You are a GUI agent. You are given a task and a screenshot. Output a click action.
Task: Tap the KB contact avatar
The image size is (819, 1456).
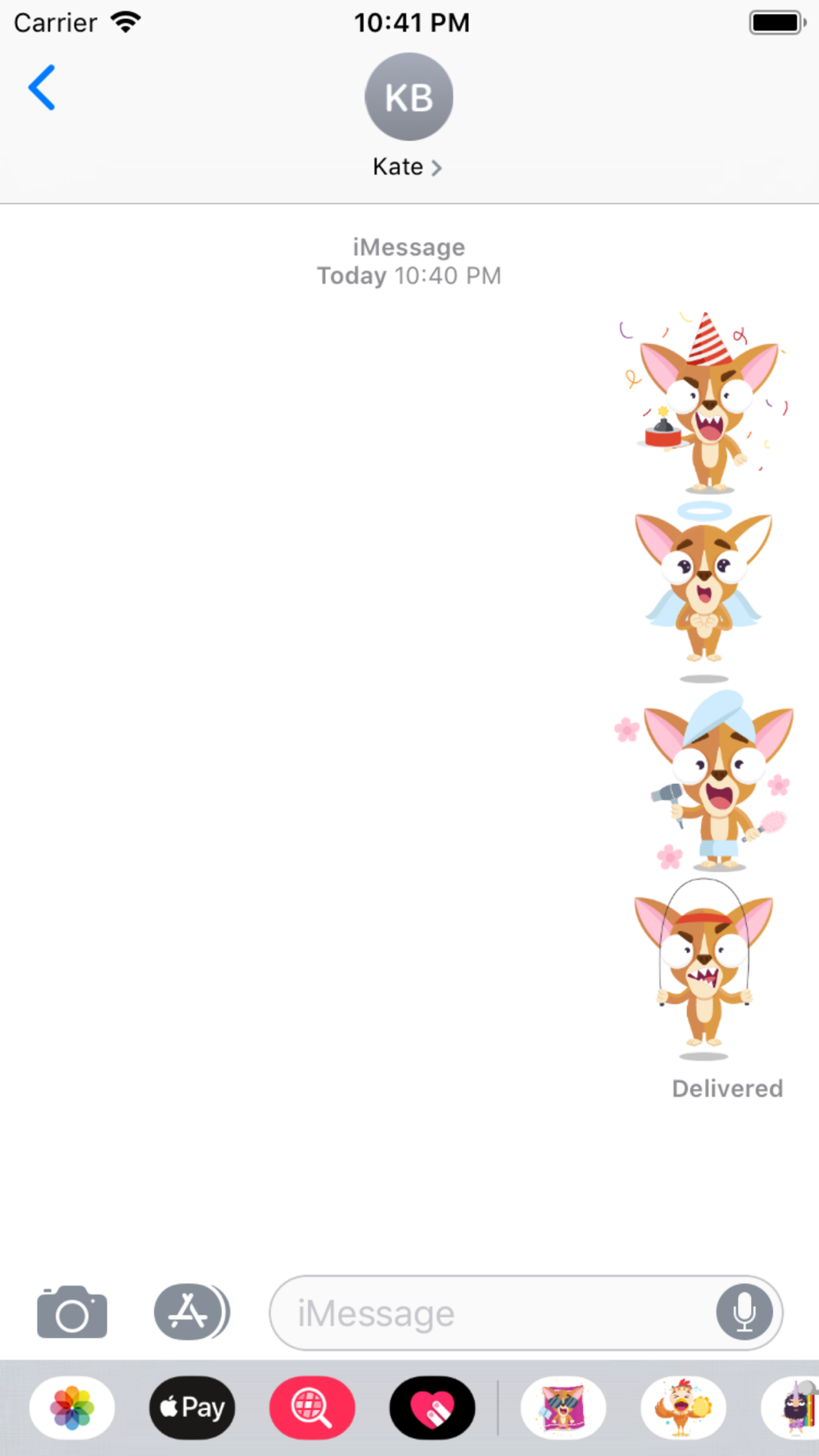(409, 97)
